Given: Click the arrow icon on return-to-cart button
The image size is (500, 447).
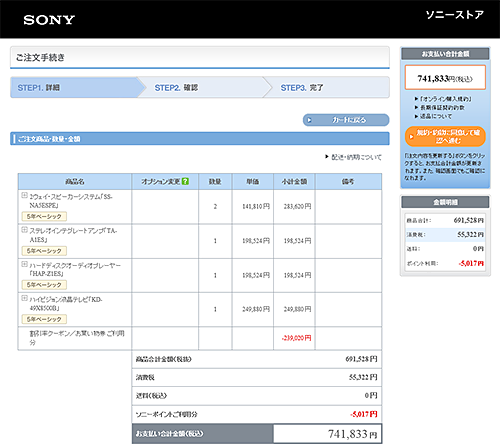Looking at the screenshot, I should click(x=309, y=120).
